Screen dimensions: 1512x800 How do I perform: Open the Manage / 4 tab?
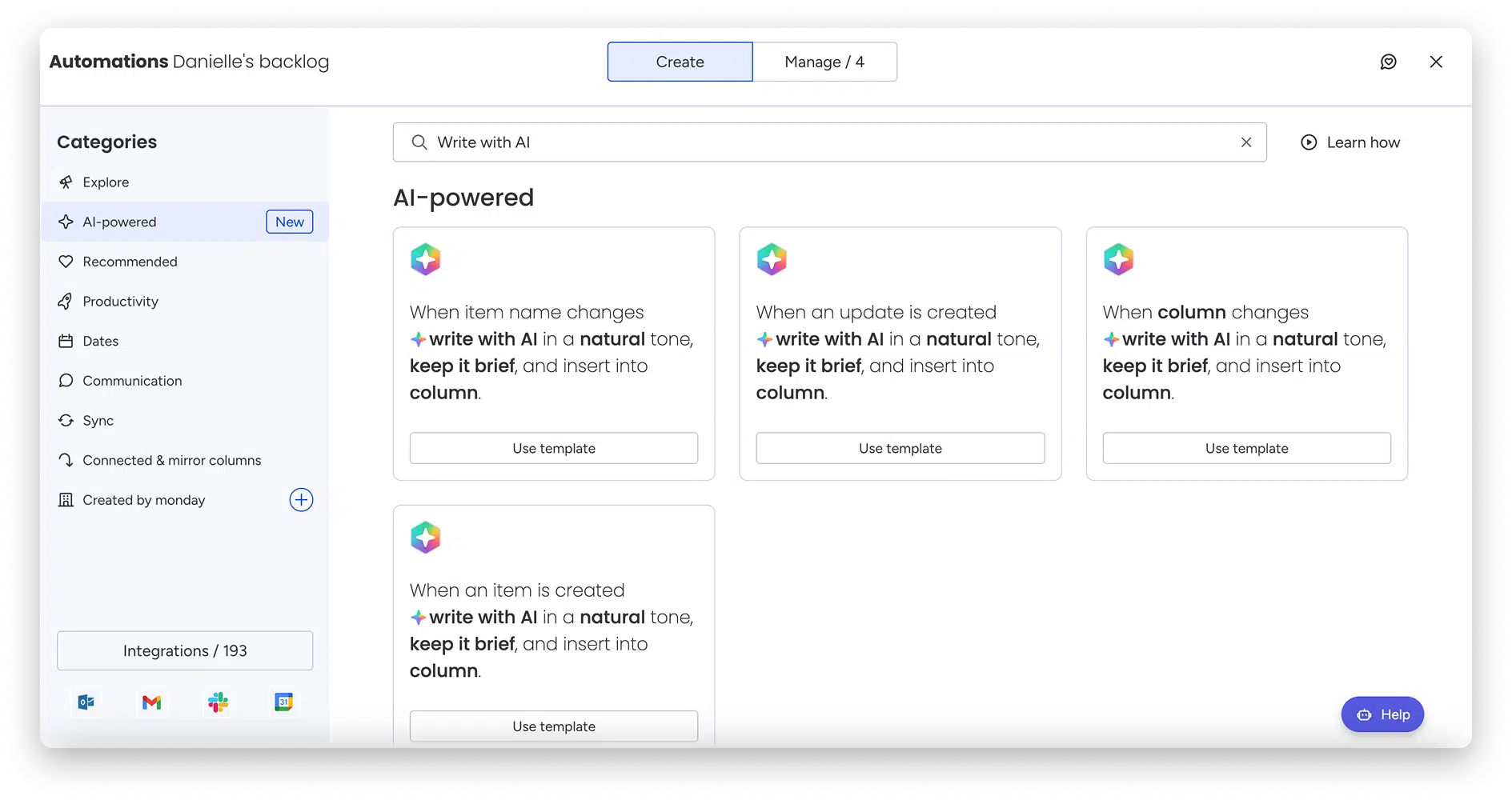[824, 62]
